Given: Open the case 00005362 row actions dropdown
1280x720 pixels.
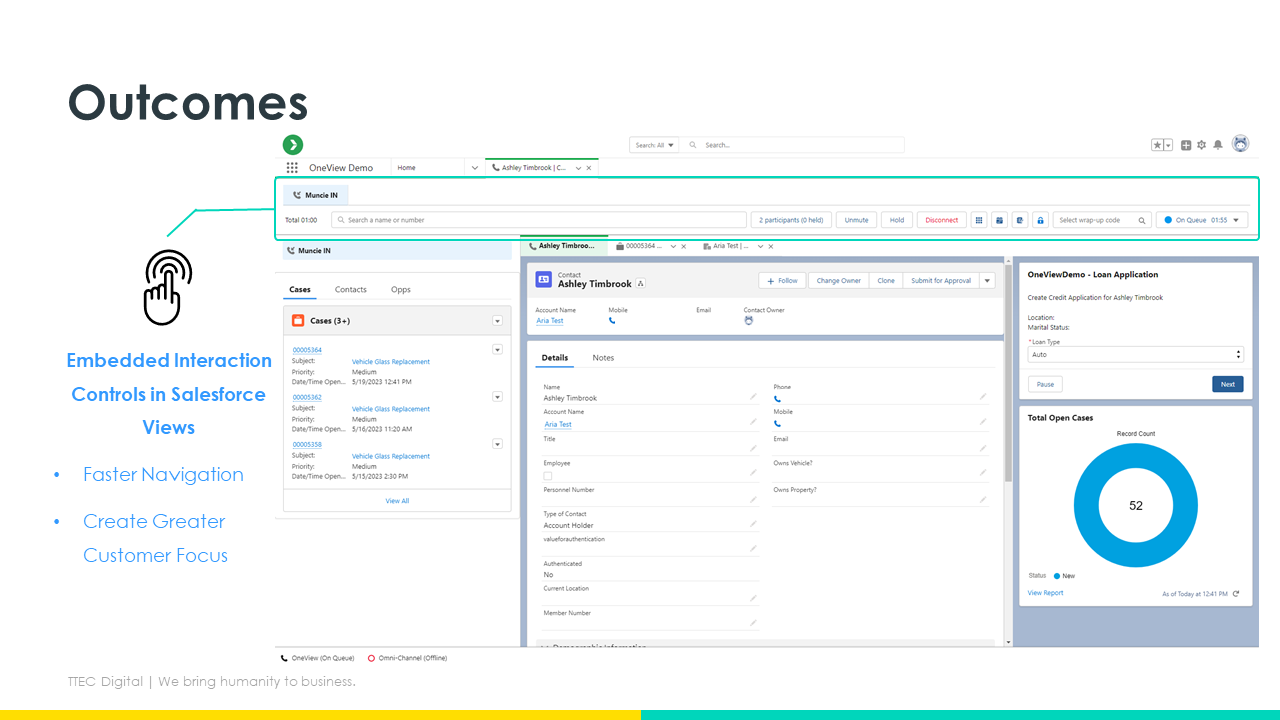Looking at the screenshot, I should coord(497,397).
